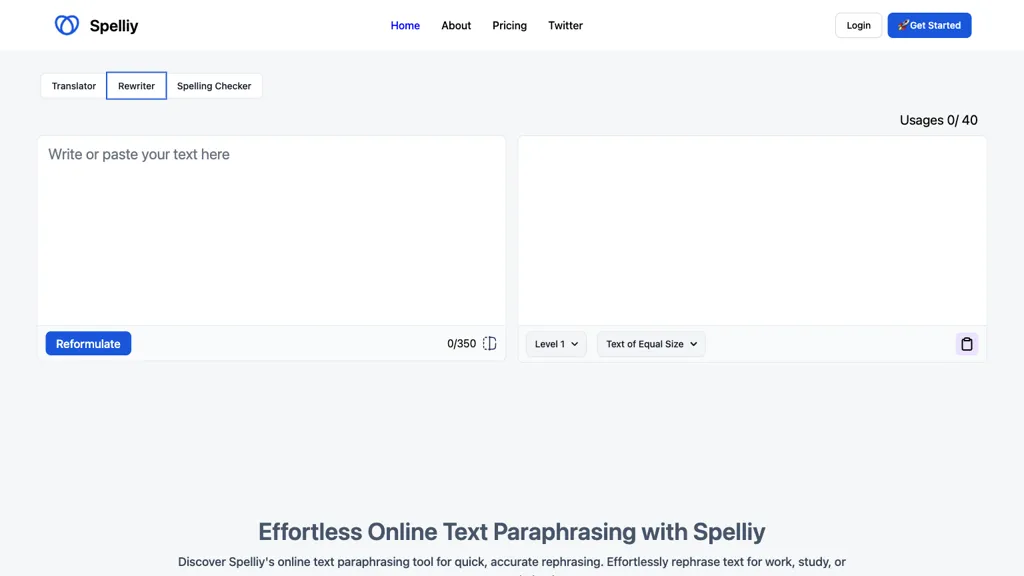Open Text of Equal Size dropdown

click(651, 344)
